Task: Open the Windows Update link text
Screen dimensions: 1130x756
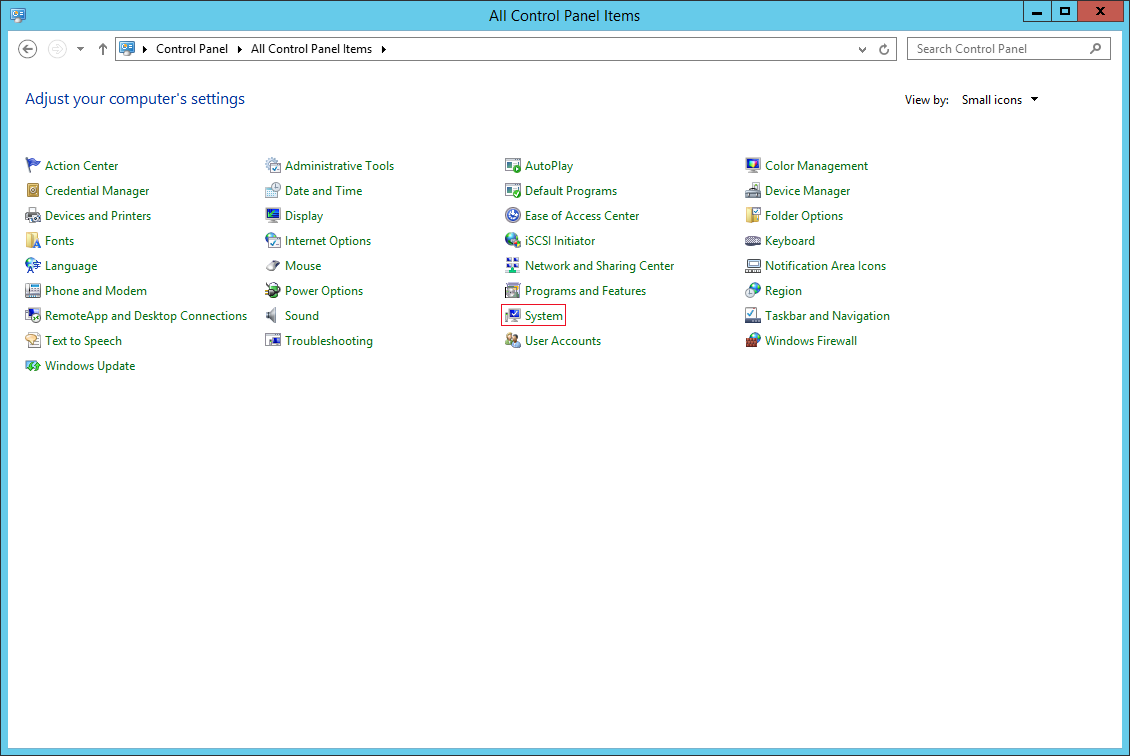Action: pyautogui.click(x=90, y=365)
